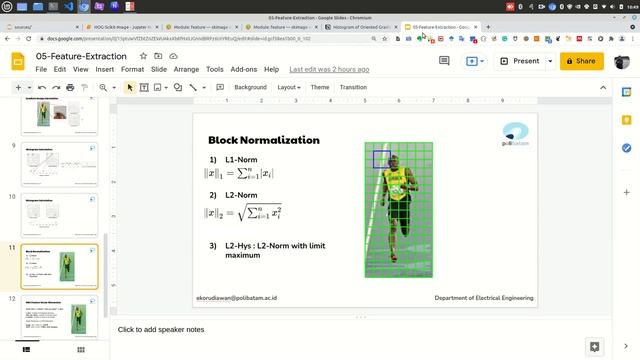Show the side panel chevron
The width and height of the screenshot is (640, 360).
(x=626, y=346)
